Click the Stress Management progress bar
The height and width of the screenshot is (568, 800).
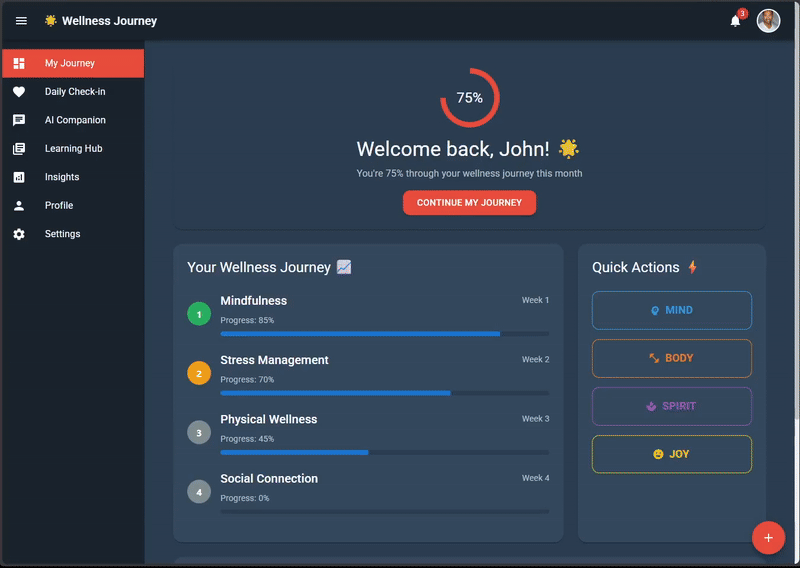coord(385,393)
